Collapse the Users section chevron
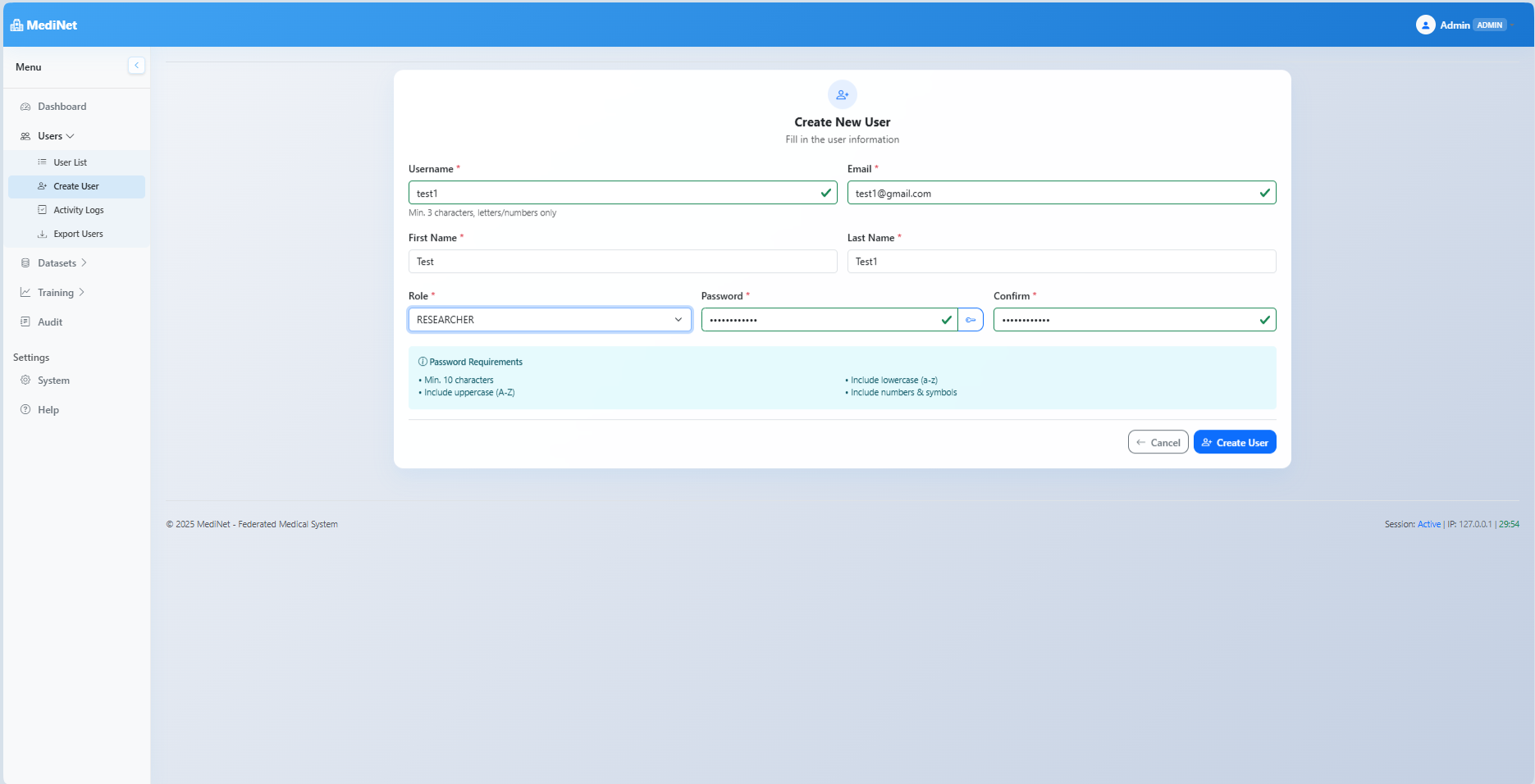Screen dimensions: 1535x784 [71, 136]
